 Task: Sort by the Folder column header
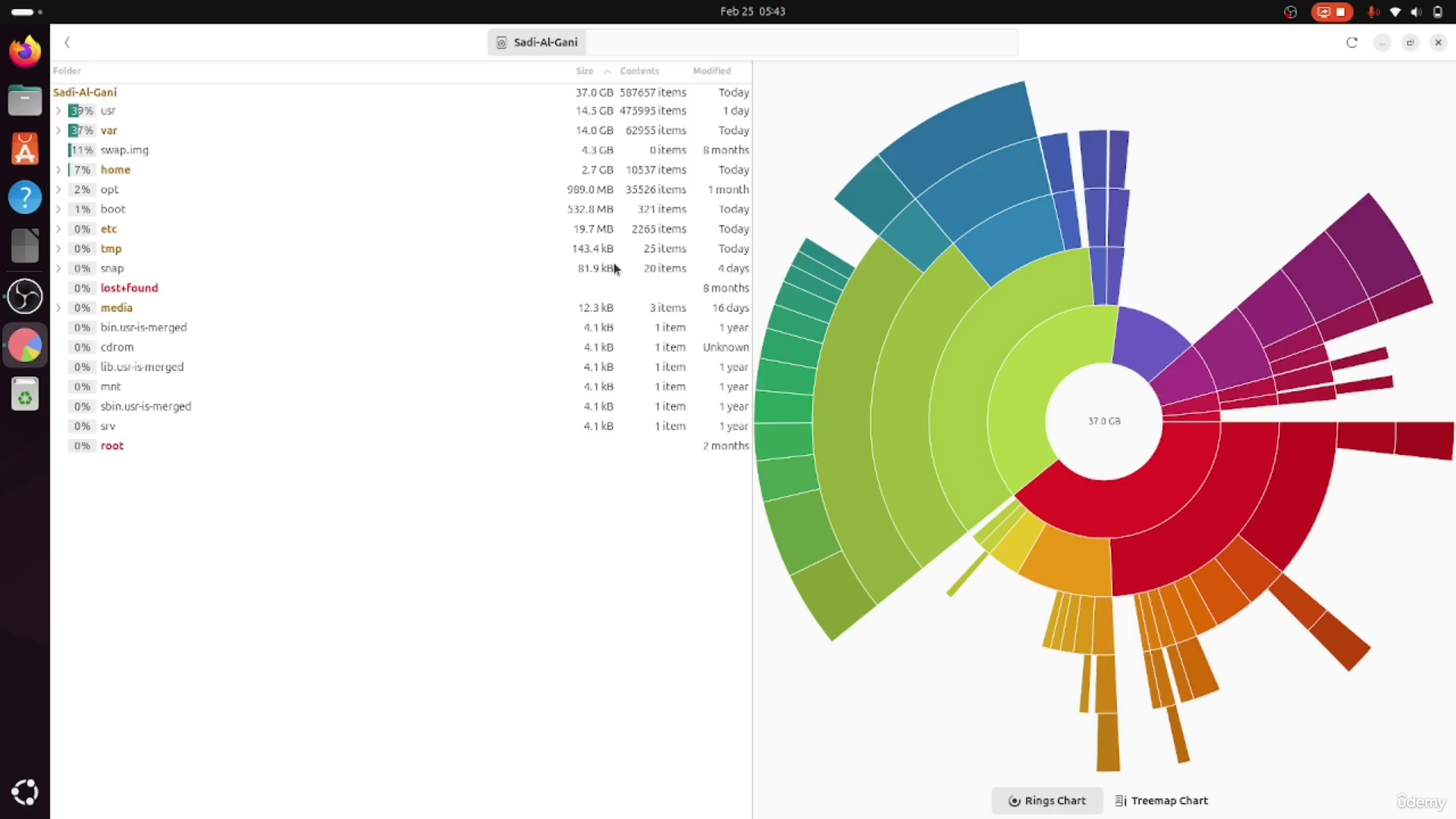pos(67,71)
